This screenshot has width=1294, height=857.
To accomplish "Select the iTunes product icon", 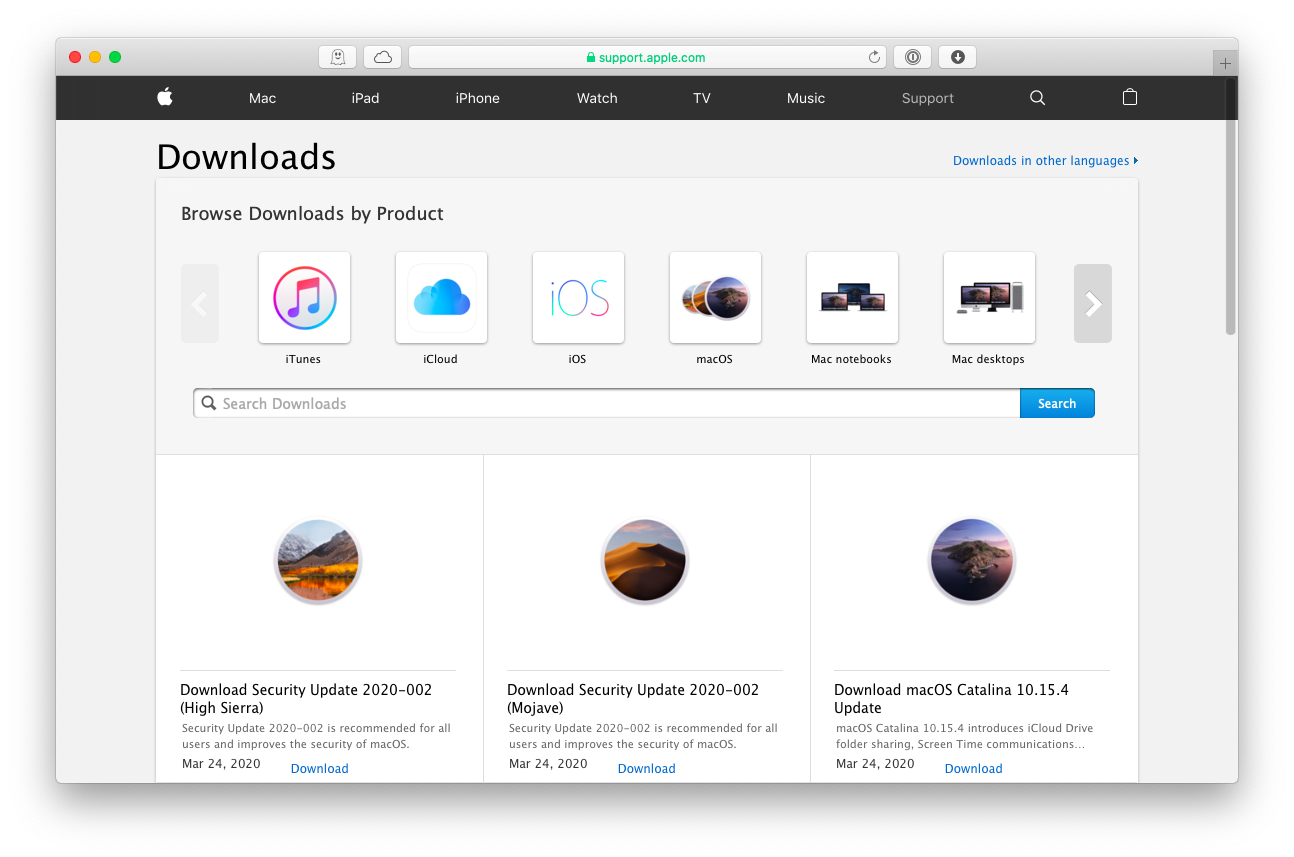I will pyautogui.click(x=304, y=297).
